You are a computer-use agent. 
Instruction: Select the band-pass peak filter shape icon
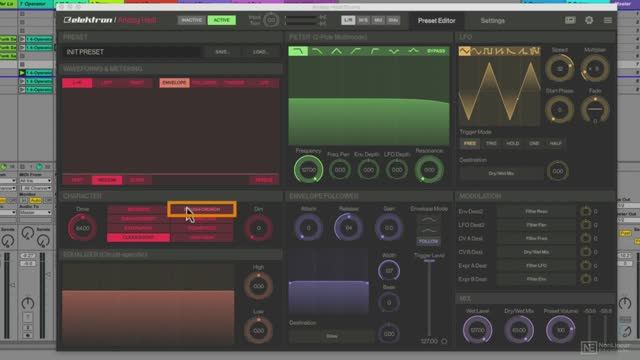336,51
